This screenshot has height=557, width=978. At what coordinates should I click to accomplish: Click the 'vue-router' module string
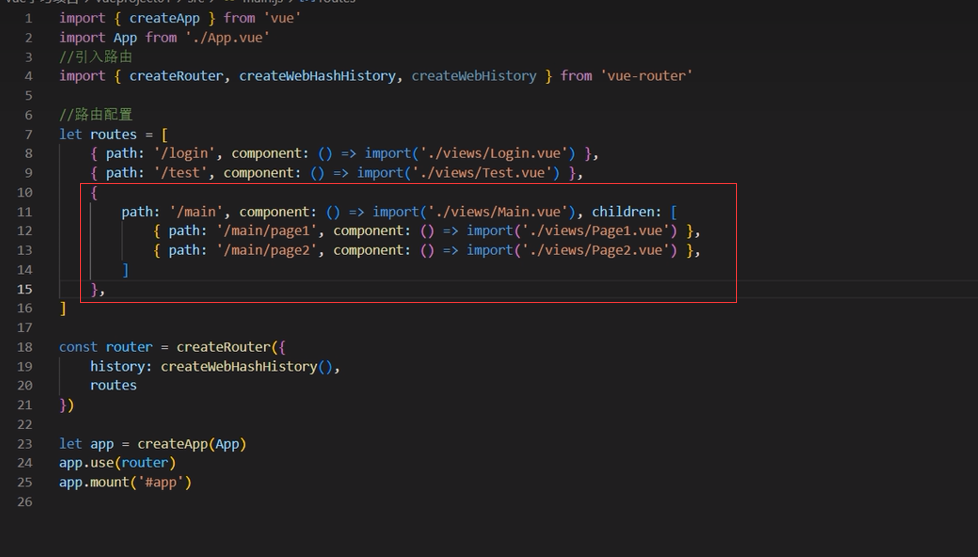tap(646, 76)
